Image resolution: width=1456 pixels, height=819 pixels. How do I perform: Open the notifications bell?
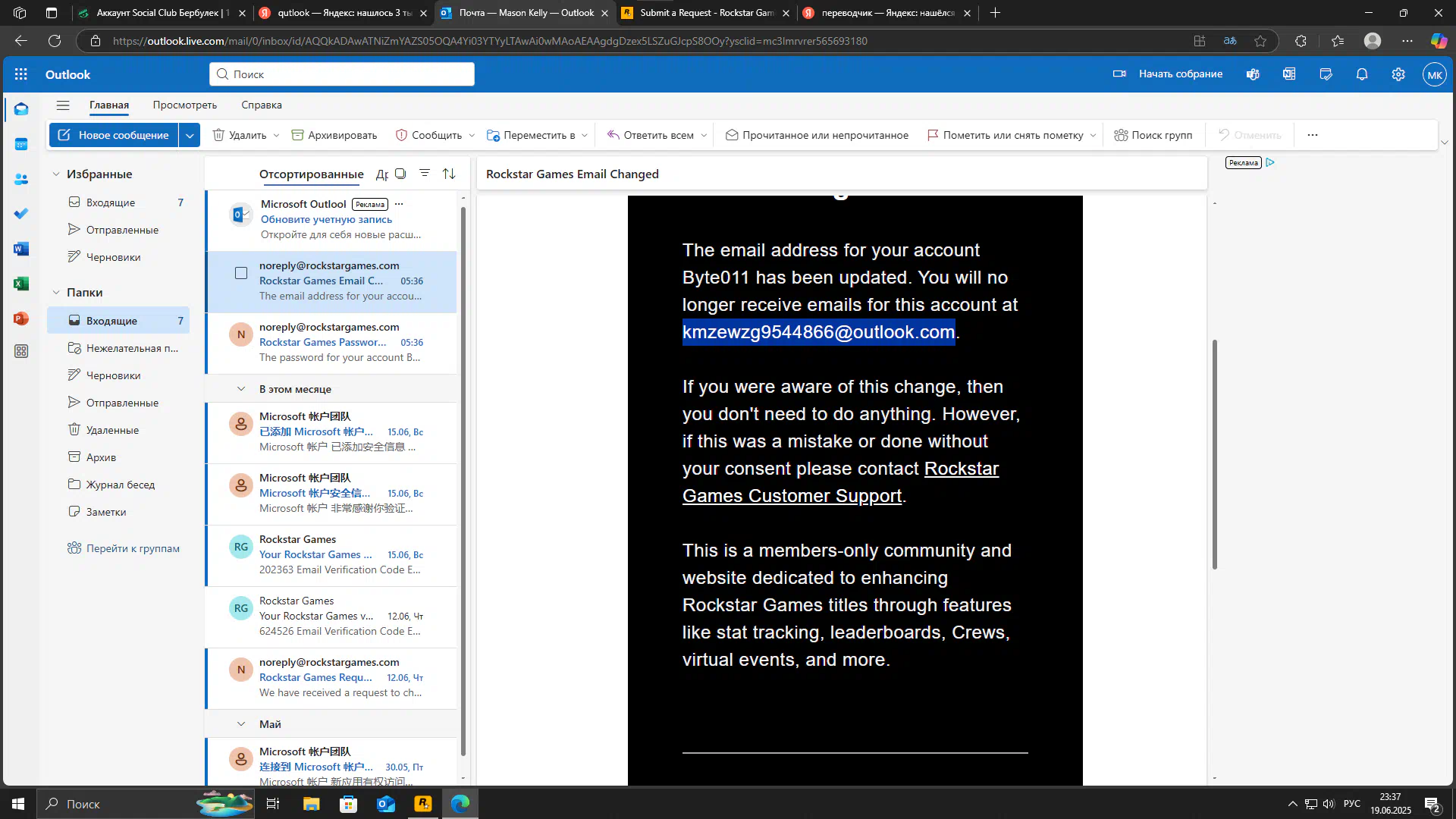[x=1362, y=74]
